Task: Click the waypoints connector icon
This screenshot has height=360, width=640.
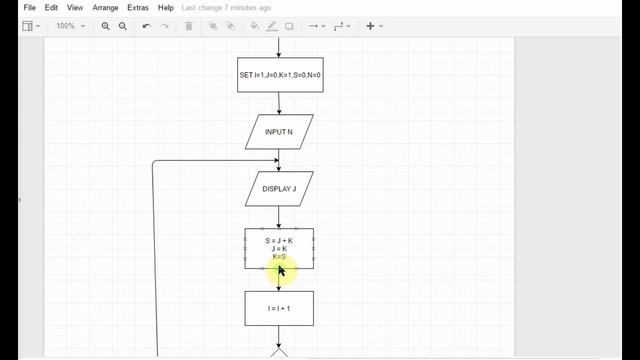Action: pyautogui.click(x=338, y=26)
